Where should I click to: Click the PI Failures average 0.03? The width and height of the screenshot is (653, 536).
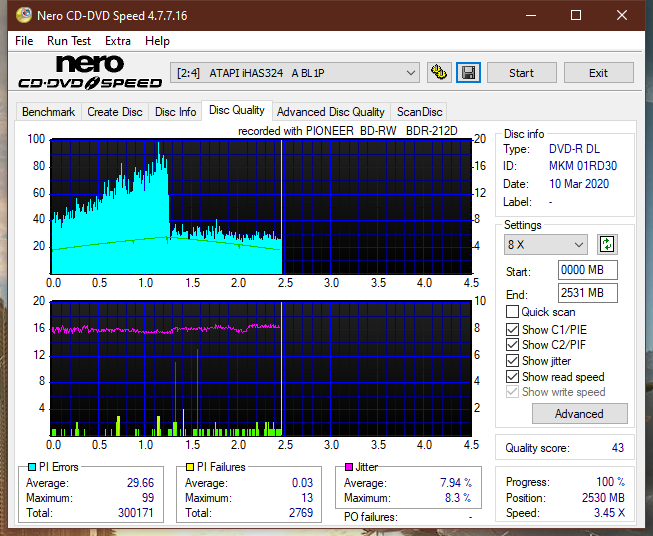(302, 483)
